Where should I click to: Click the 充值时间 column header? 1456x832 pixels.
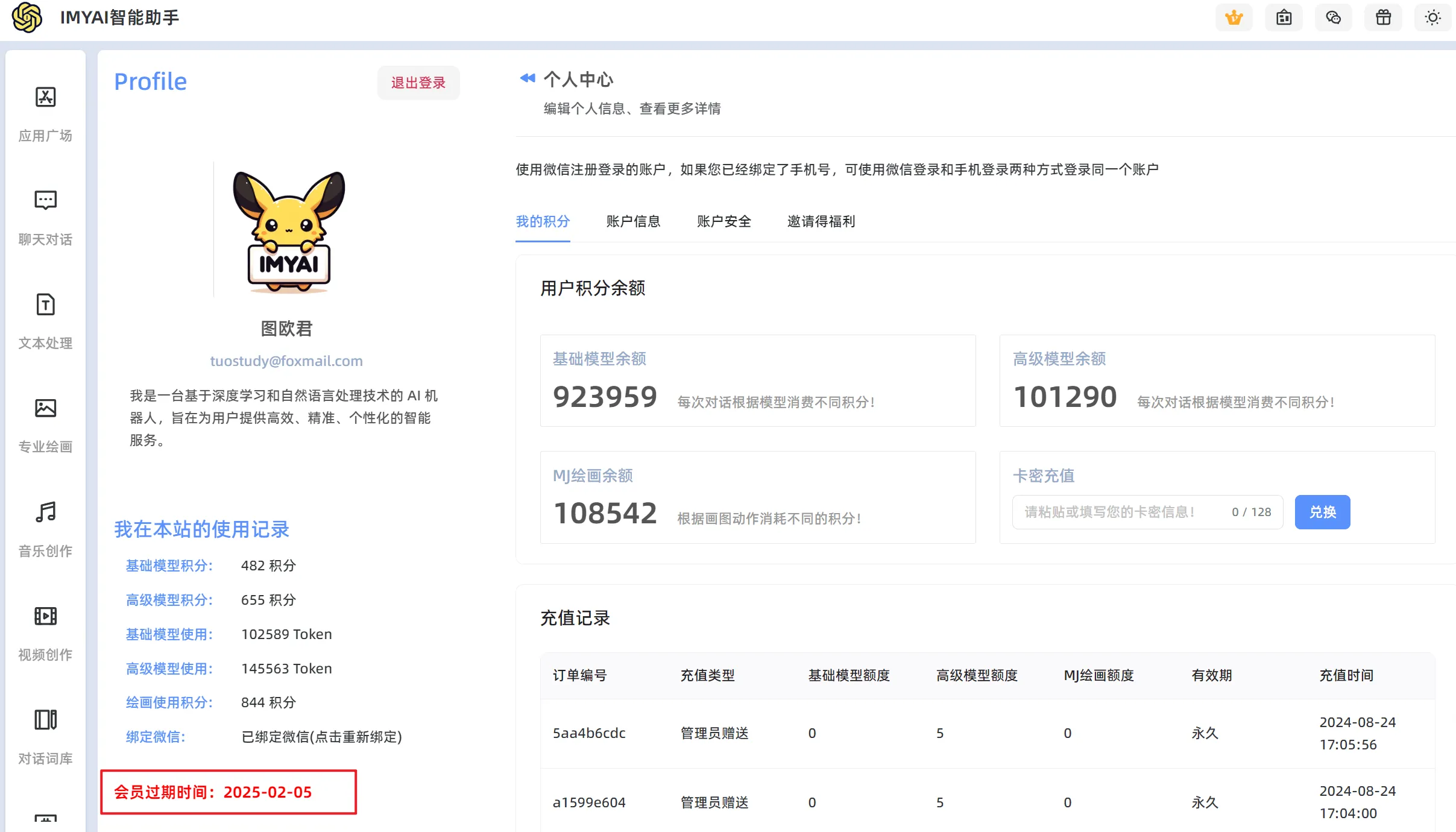coord(1346,675)
